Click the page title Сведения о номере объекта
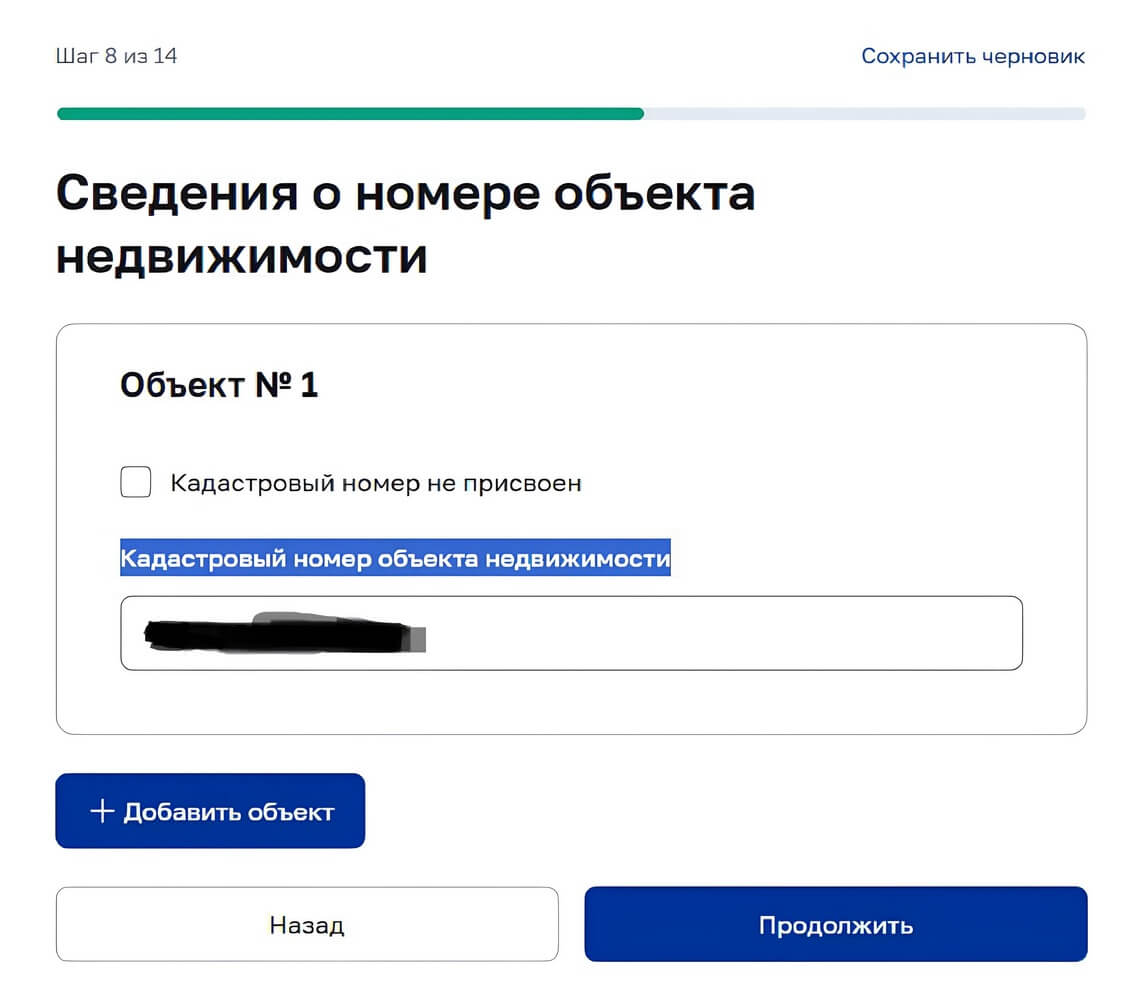1137x1000 pixels. [407, 193]
